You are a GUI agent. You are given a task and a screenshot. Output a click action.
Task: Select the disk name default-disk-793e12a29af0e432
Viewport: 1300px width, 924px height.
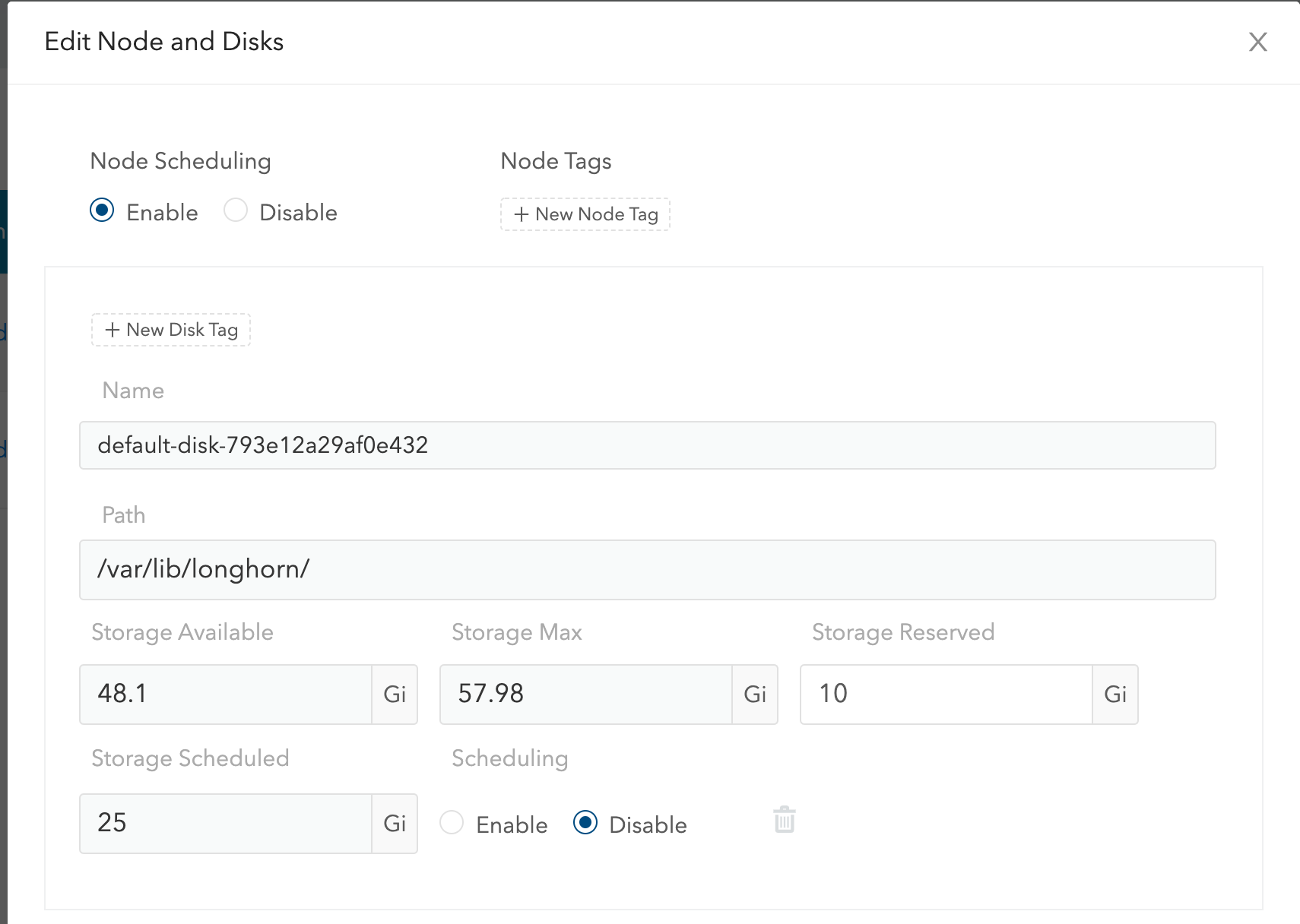(x=262, y=445)
